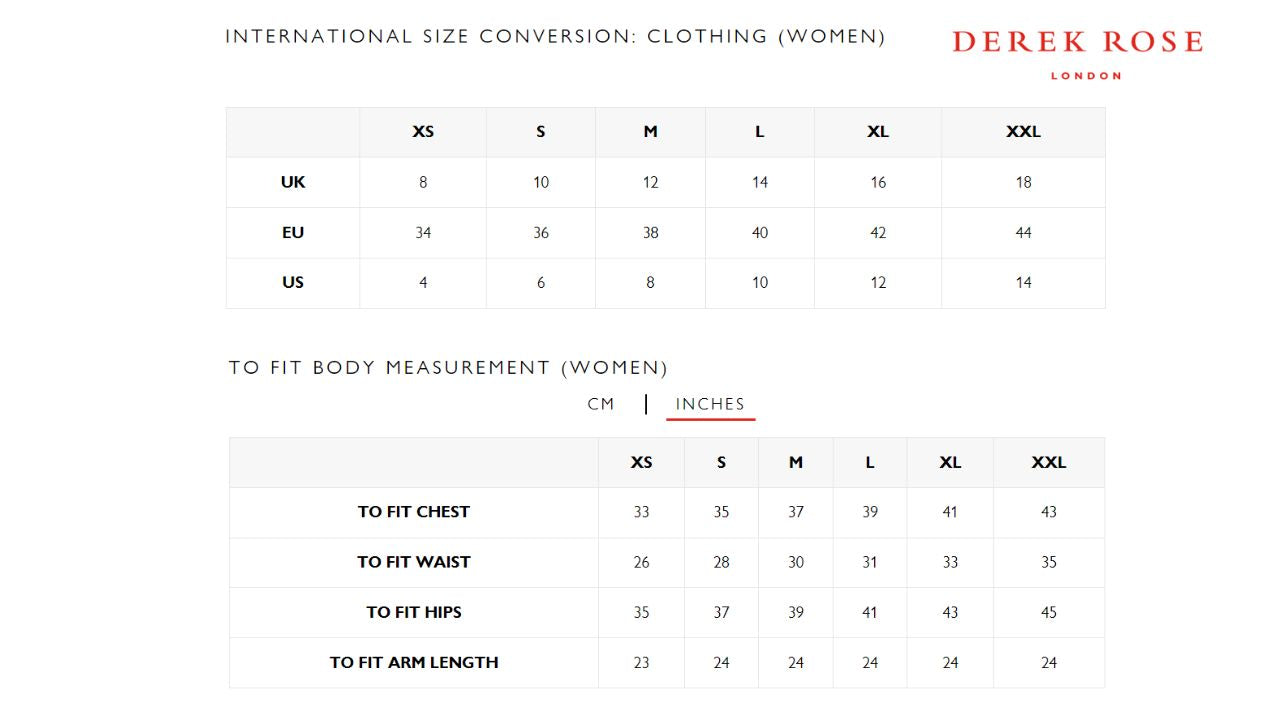Select the UK size 18 cell
The height and width of the screenshot is (720, 1280).
tap(1023, 182)
